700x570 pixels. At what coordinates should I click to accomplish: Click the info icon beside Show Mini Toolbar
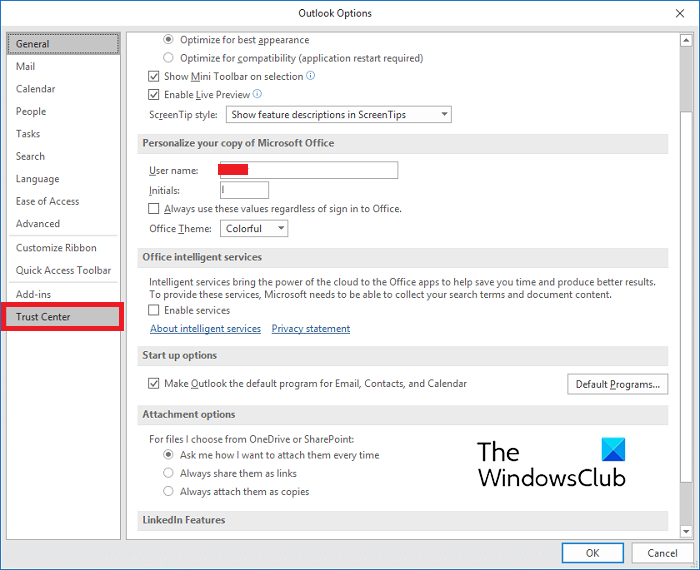pos(310,75)
